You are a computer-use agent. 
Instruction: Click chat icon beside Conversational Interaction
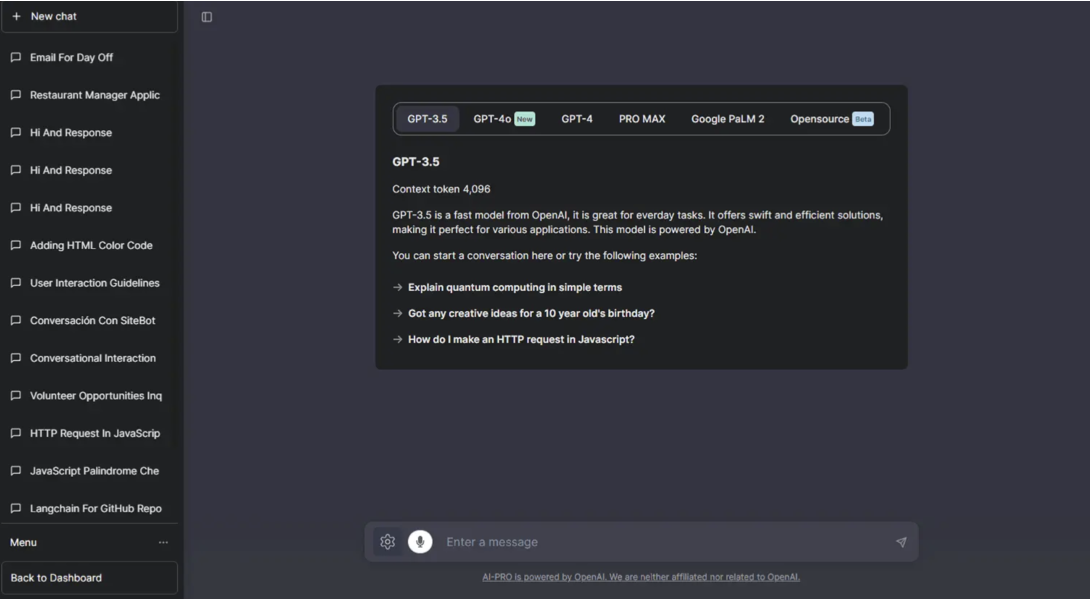coord(16,358)
